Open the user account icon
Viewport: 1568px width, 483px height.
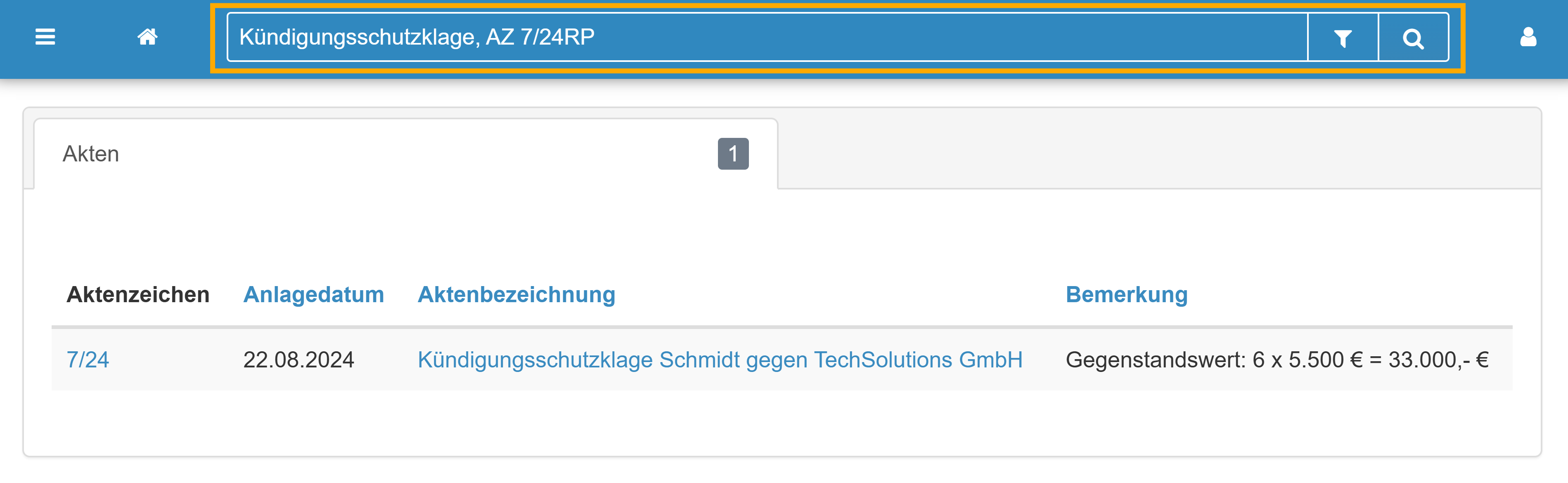[1528, 37]
